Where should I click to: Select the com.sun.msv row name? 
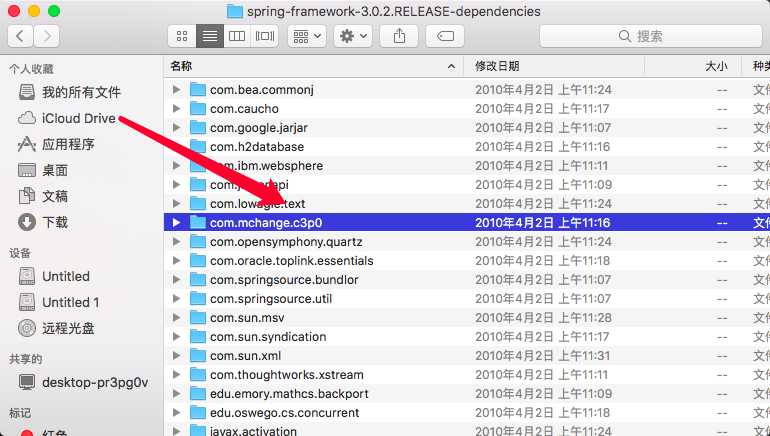pos(247,318)
